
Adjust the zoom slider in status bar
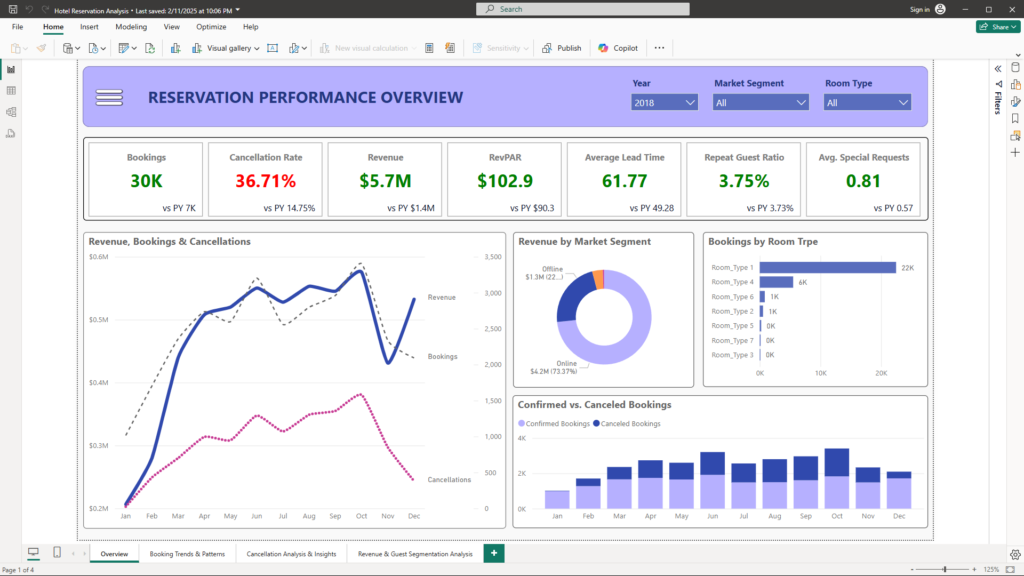pos(945,569)
